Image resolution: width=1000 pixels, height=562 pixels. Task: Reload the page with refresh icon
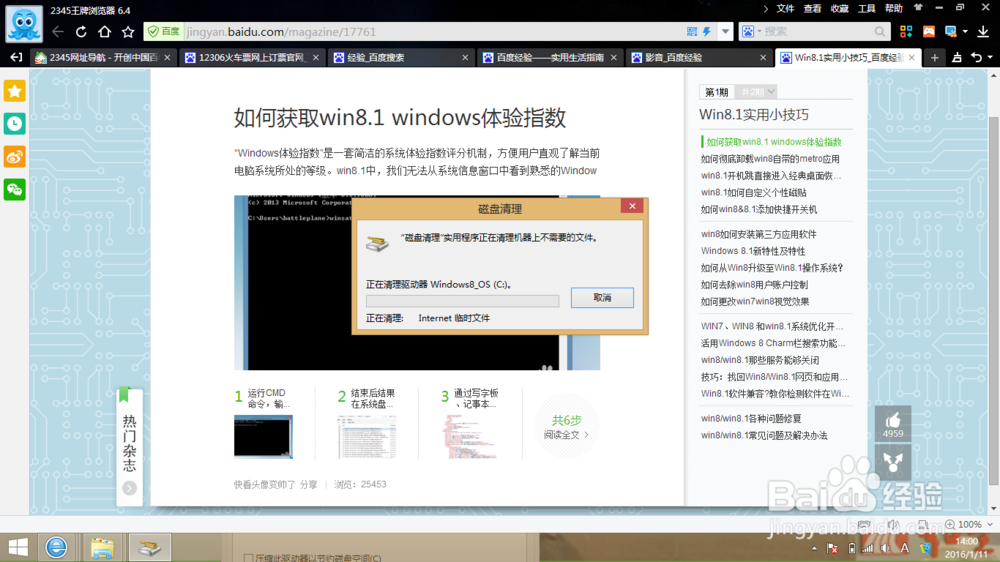coord(81,32)
